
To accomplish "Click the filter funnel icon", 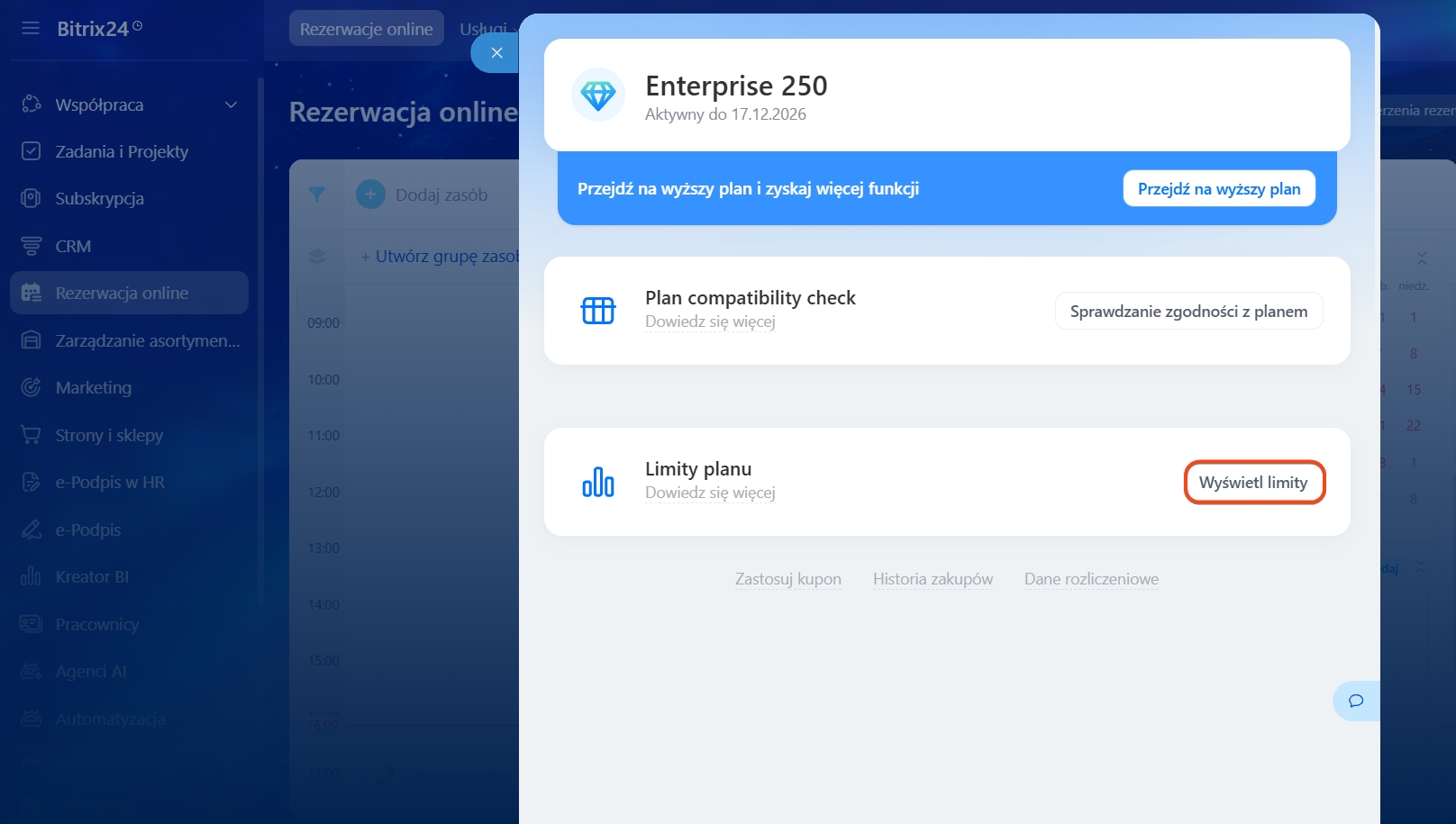I will click(316, 195).
